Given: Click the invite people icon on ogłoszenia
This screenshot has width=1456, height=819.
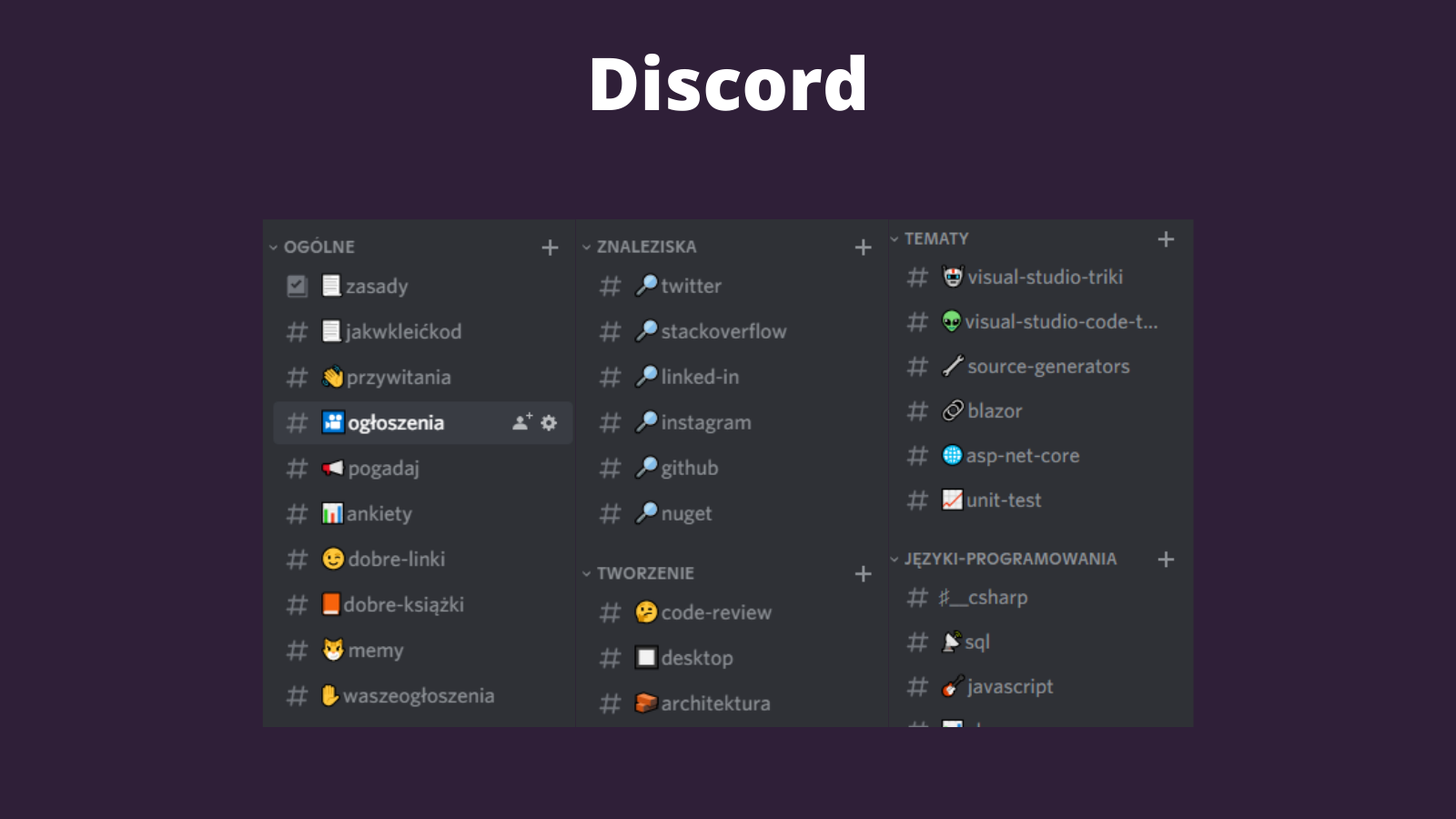Looking at the screenshot, I should (x=521, y=422).
